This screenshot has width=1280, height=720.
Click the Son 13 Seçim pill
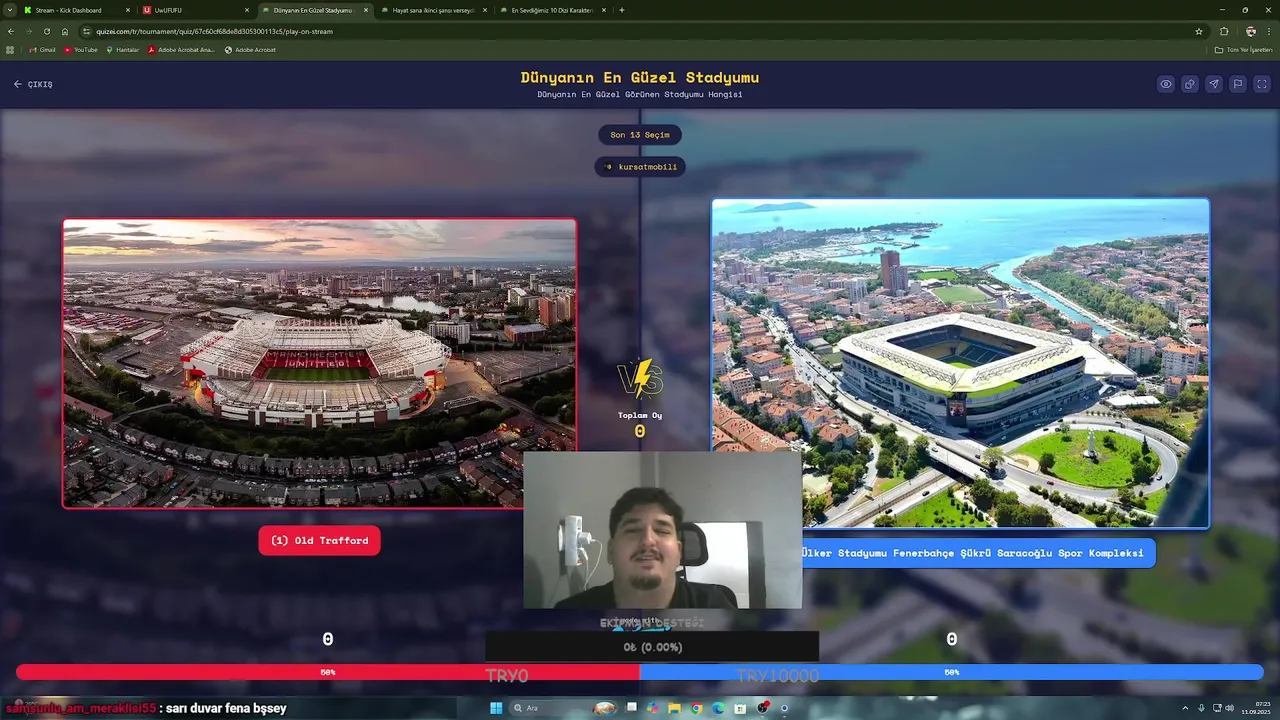[x=640, y=135]
